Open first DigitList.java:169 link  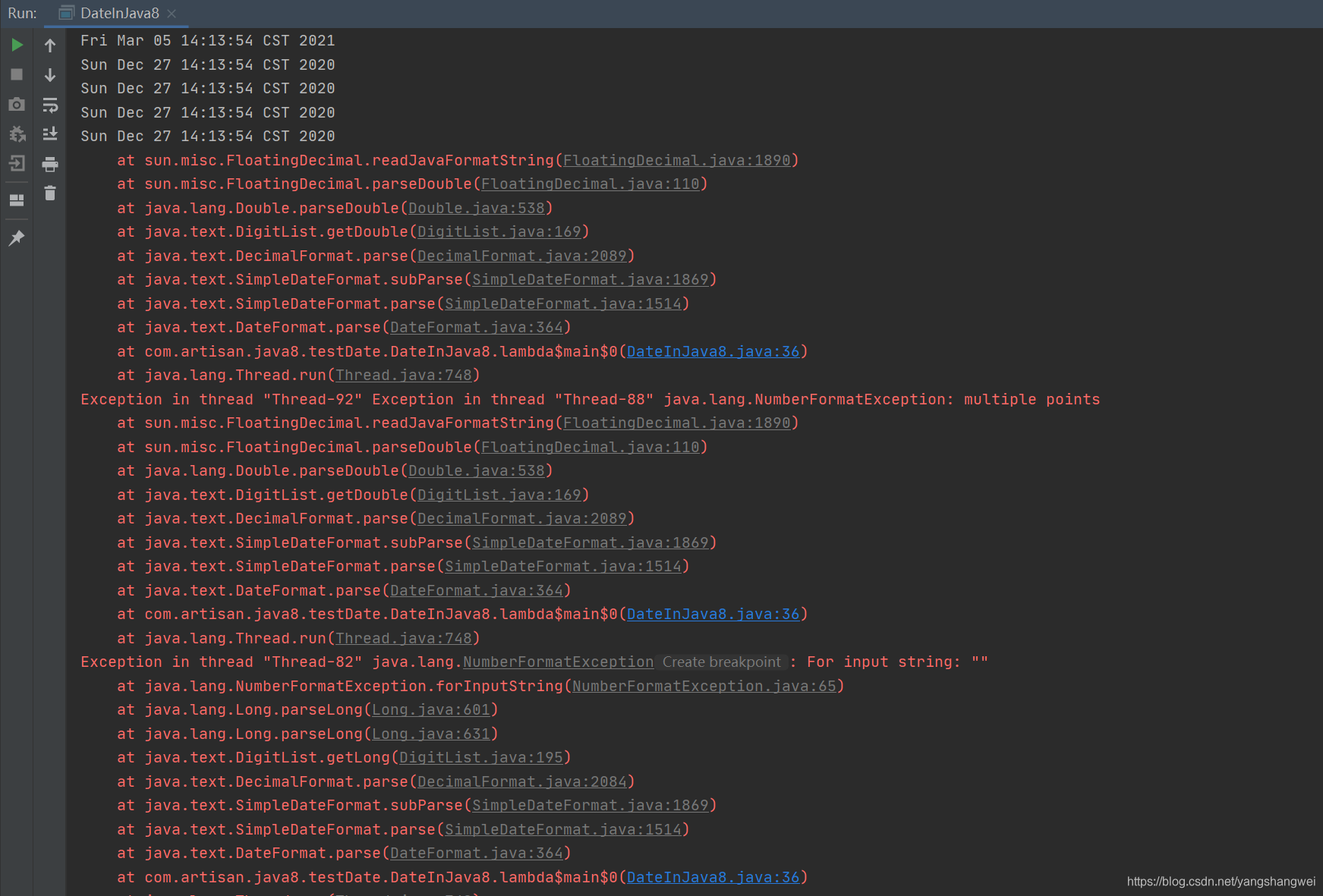(499, 231)
